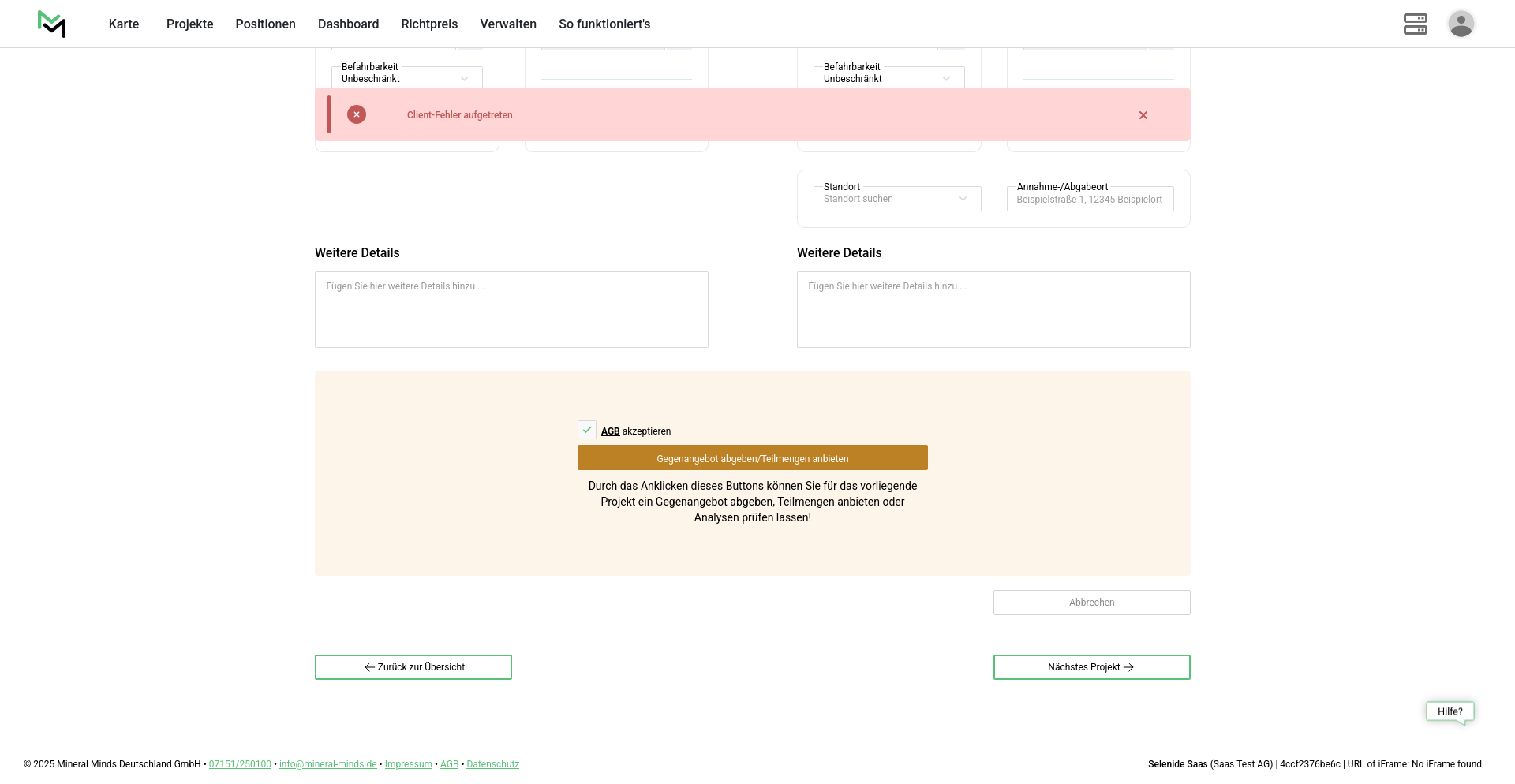Viewport: 1515px width, 784px height.
Task: Dismiss the Client-Fehler error banner
Action: [1143, 115]
